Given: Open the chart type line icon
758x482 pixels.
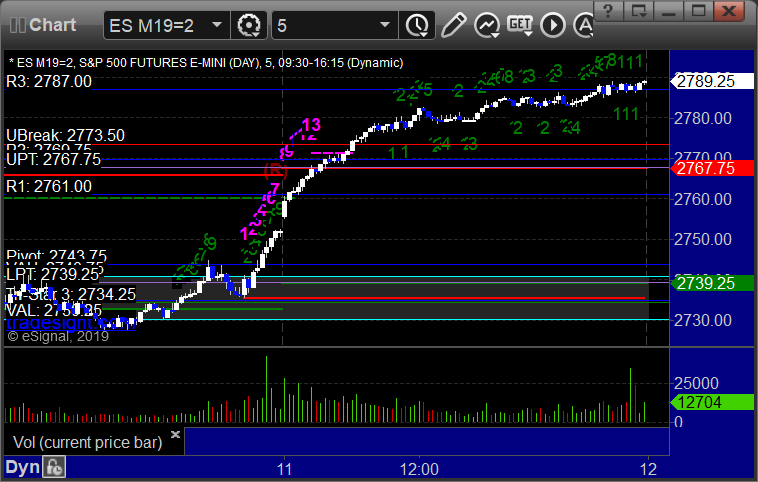Looking at the screenshot, I should pyautogui.click(x=487, y=25).
